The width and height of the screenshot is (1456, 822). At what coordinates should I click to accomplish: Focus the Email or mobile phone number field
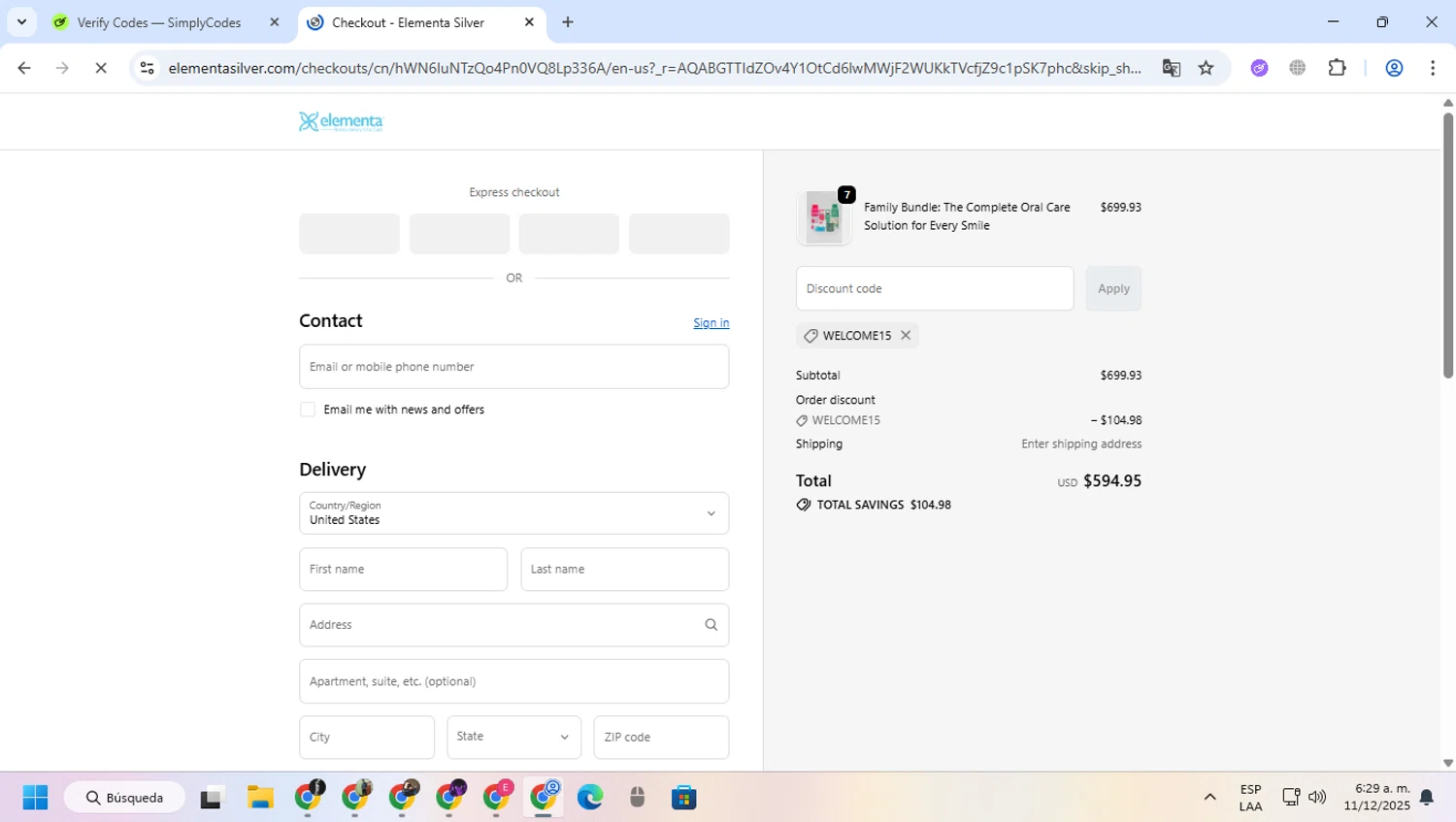click(514, 367)
